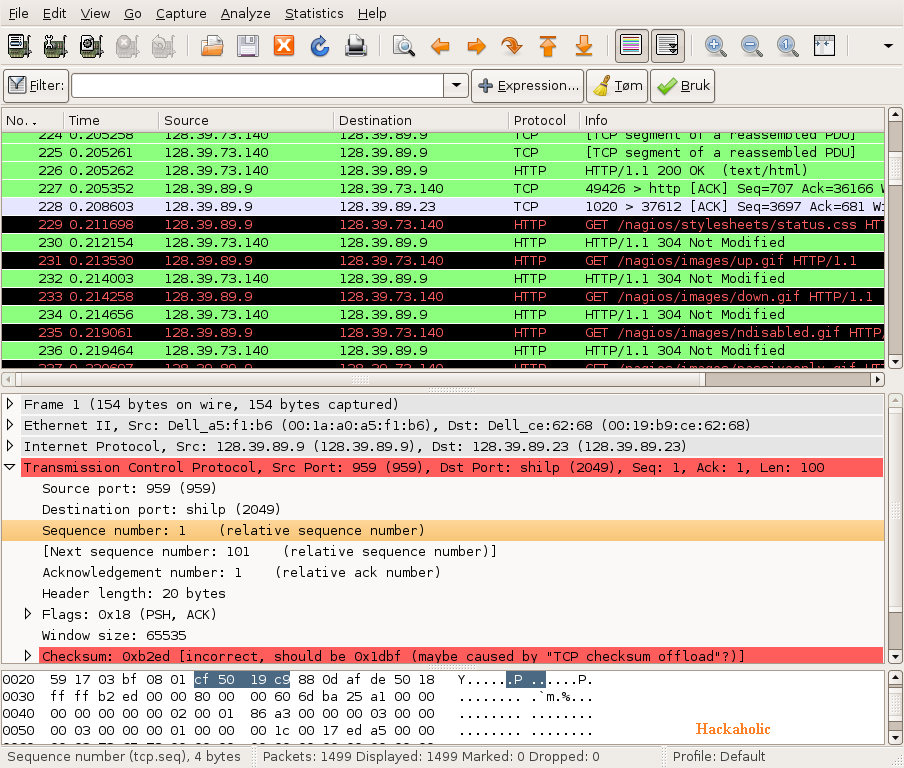904x768 pixels.
Task: Reload the capture file
Action: click(320, 46)
